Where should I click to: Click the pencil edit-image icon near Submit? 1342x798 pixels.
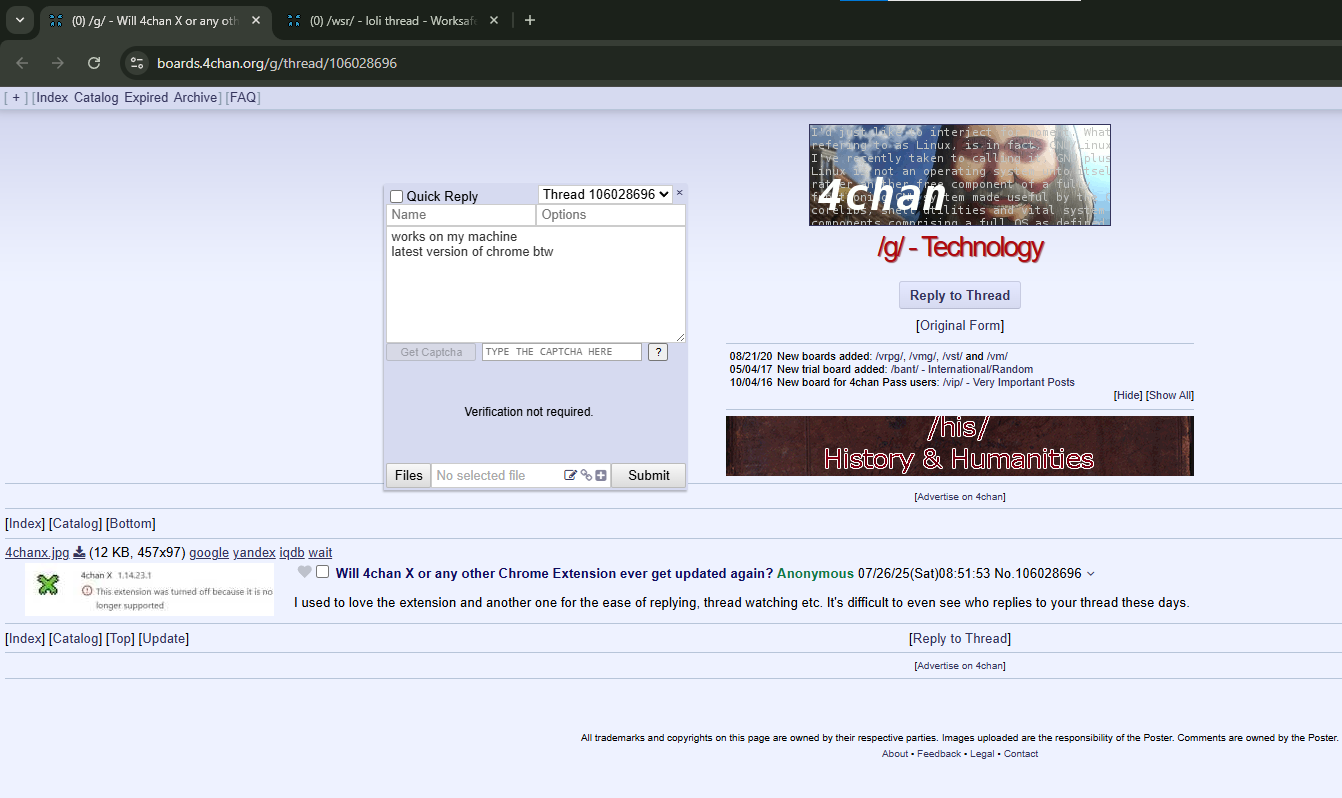570,476
